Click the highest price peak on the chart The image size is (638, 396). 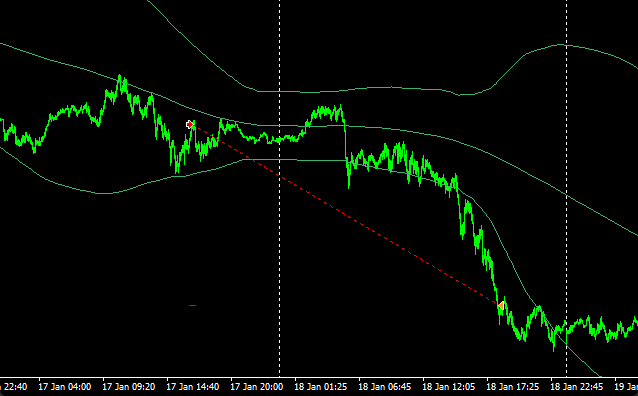(120, 76)
